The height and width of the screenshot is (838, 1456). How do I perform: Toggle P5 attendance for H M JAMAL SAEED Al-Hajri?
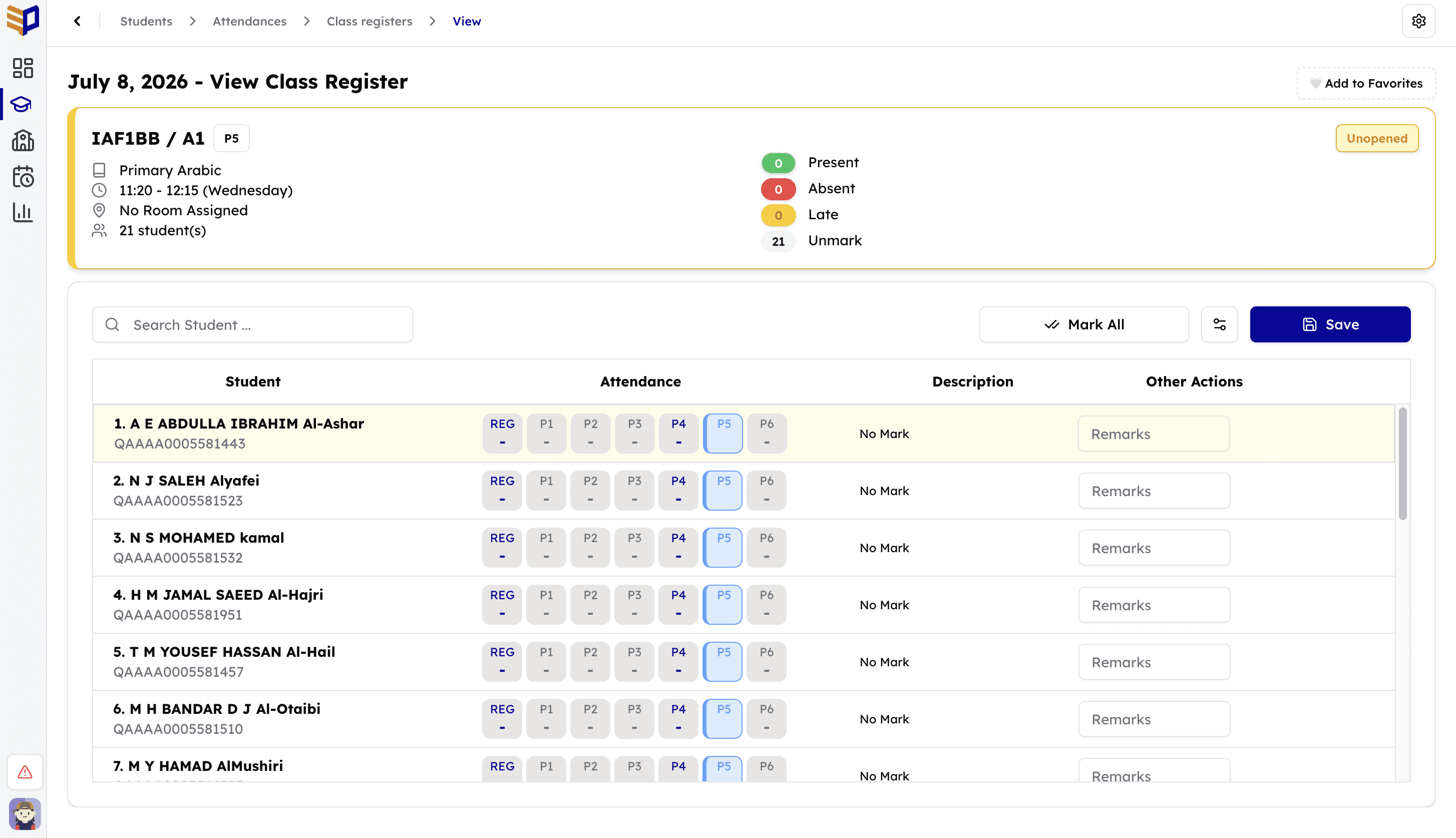tap(723, 604)
